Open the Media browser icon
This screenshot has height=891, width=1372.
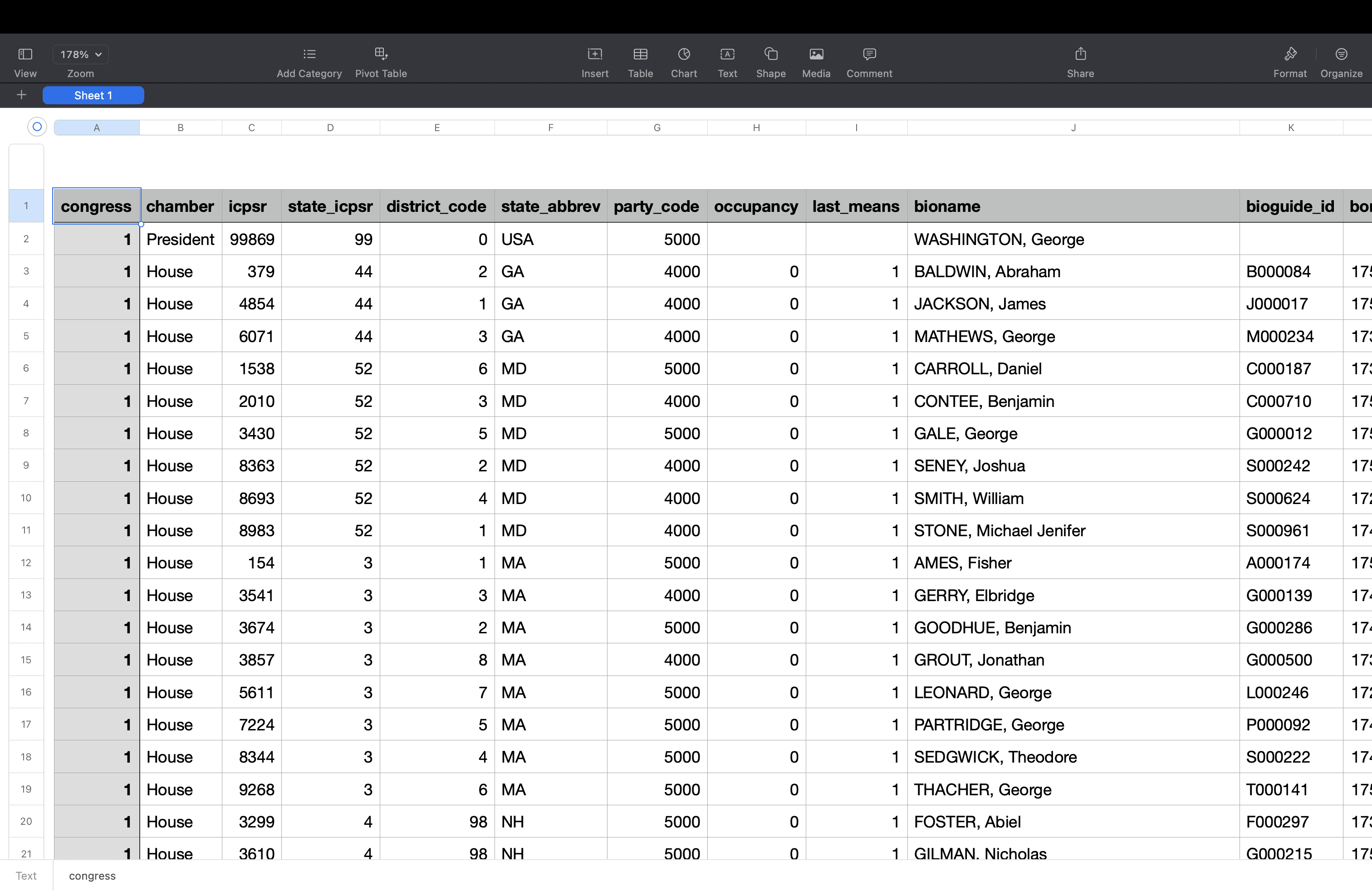(816, 54)
